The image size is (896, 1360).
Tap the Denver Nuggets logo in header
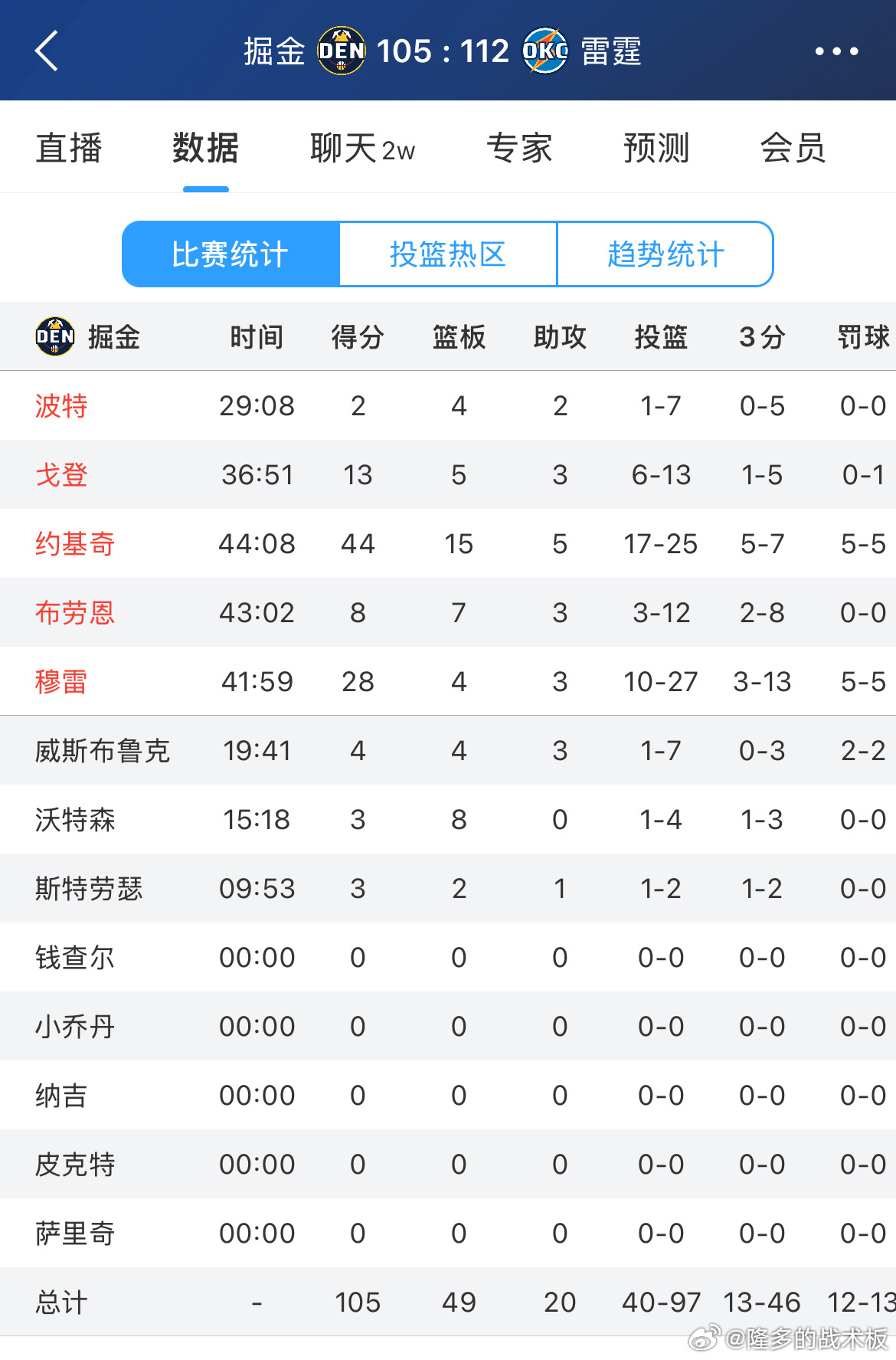[x=342, y=51]
